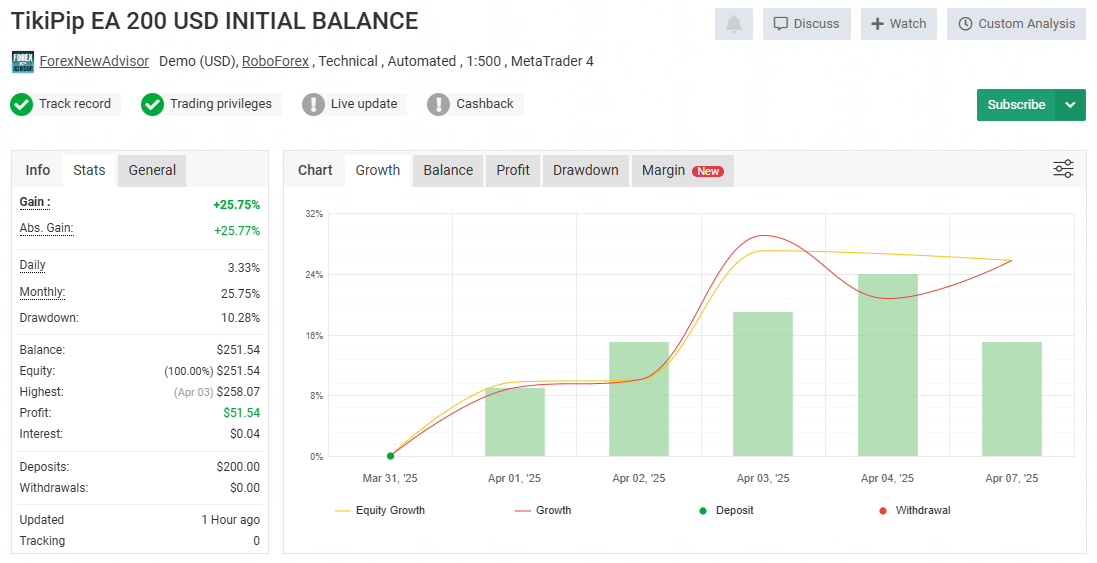
Task: Click the $0.04 interest value
Action: coord(245,434)
